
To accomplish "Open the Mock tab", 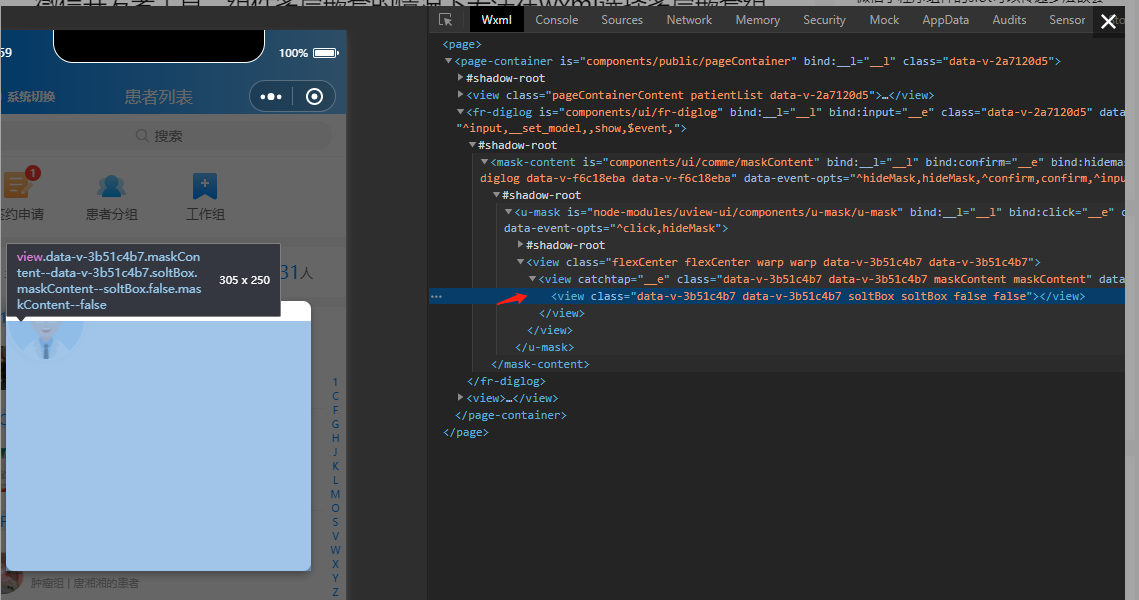I will [884, 20].
